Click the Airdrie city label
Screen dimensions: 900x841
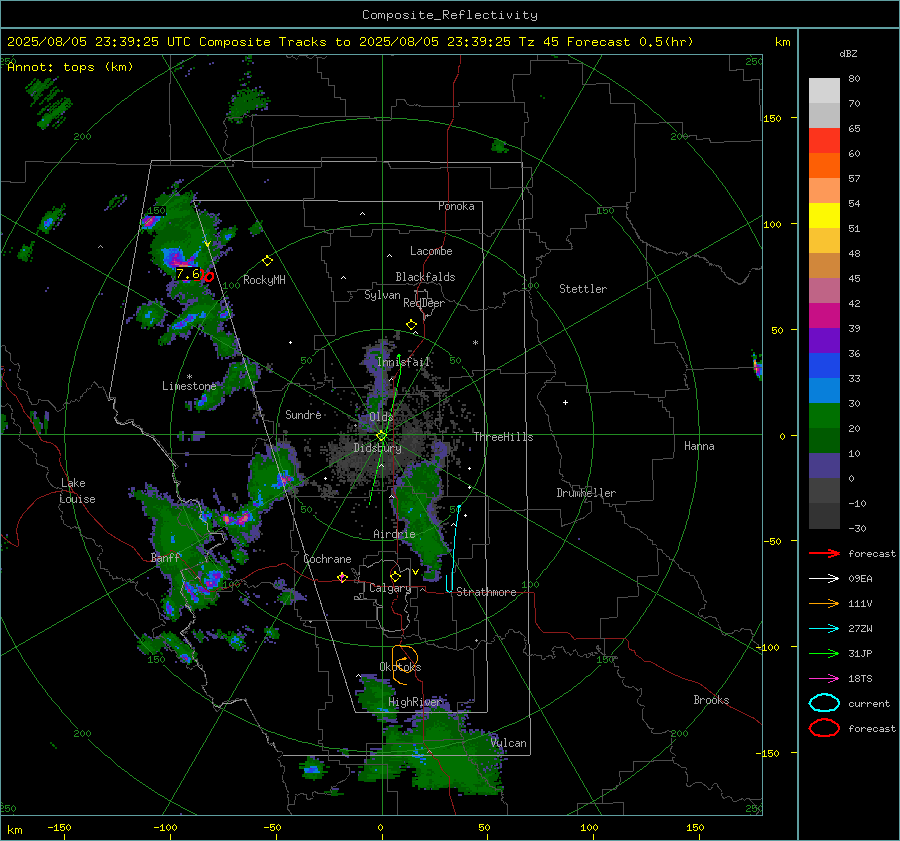394,534
